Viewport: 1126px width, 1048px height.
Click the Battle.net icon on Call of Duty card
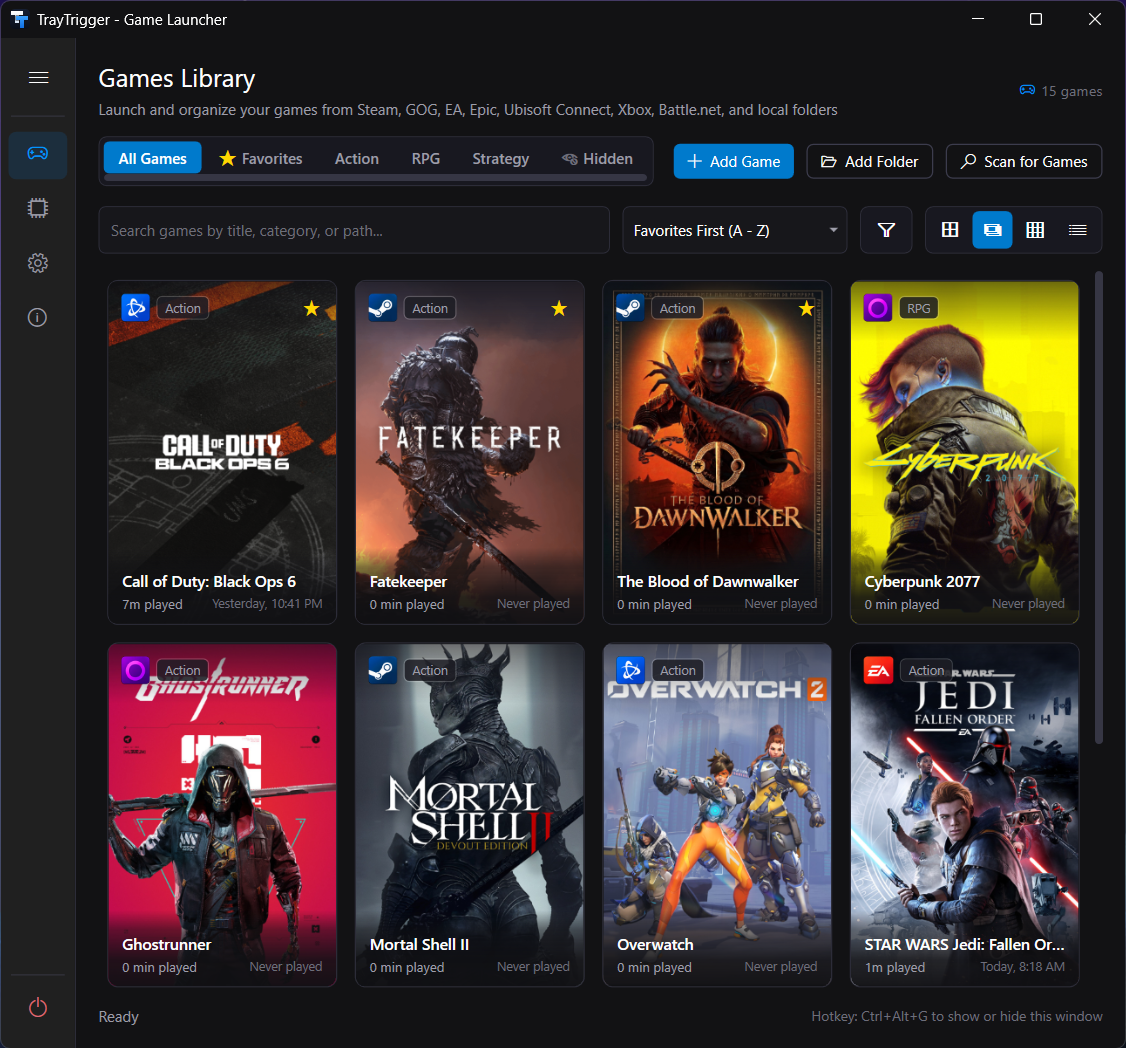[x=136, y=308]
